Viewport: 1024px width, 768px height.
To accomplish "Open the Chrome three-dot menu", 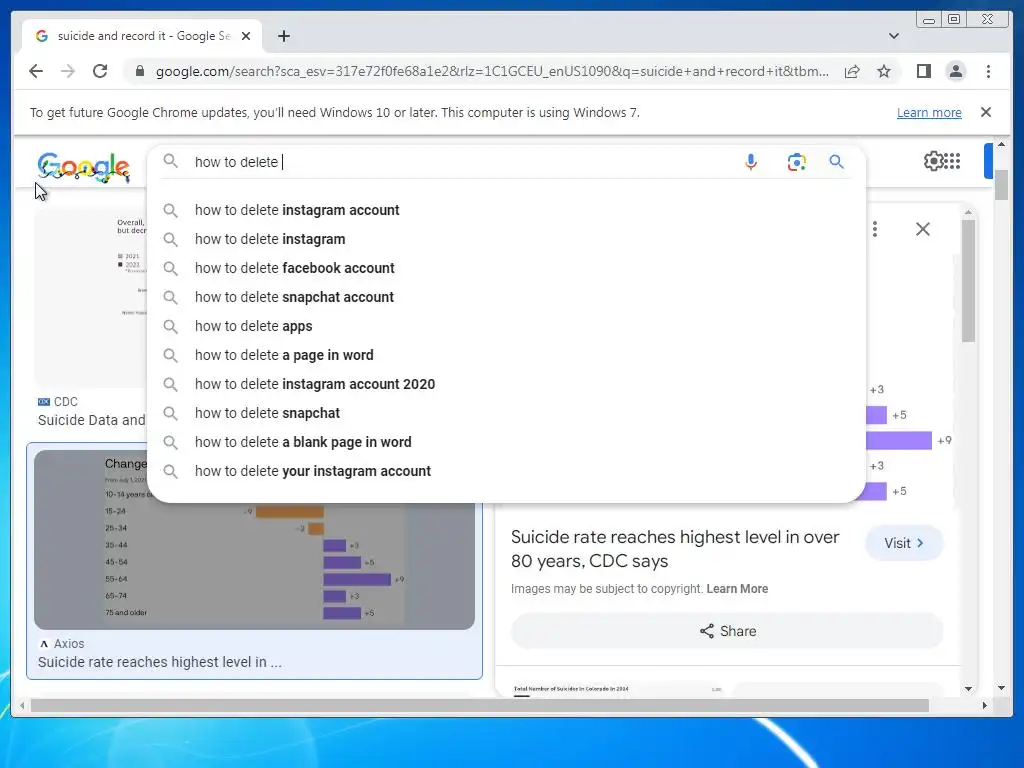I will (x=988, y=71).
